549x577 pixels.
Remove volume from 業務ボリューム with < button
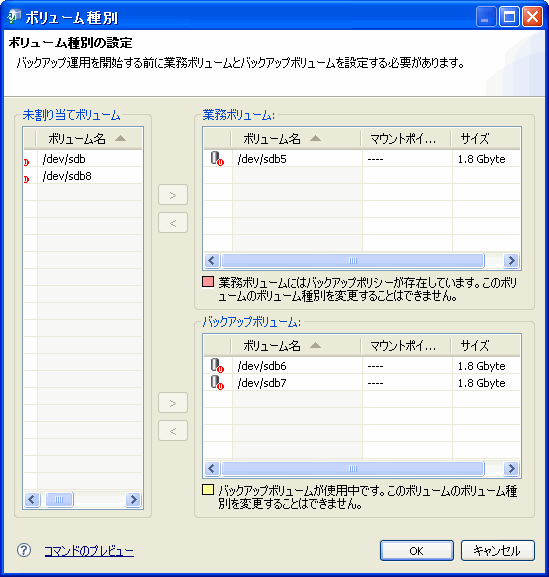[x=173, y=223]
